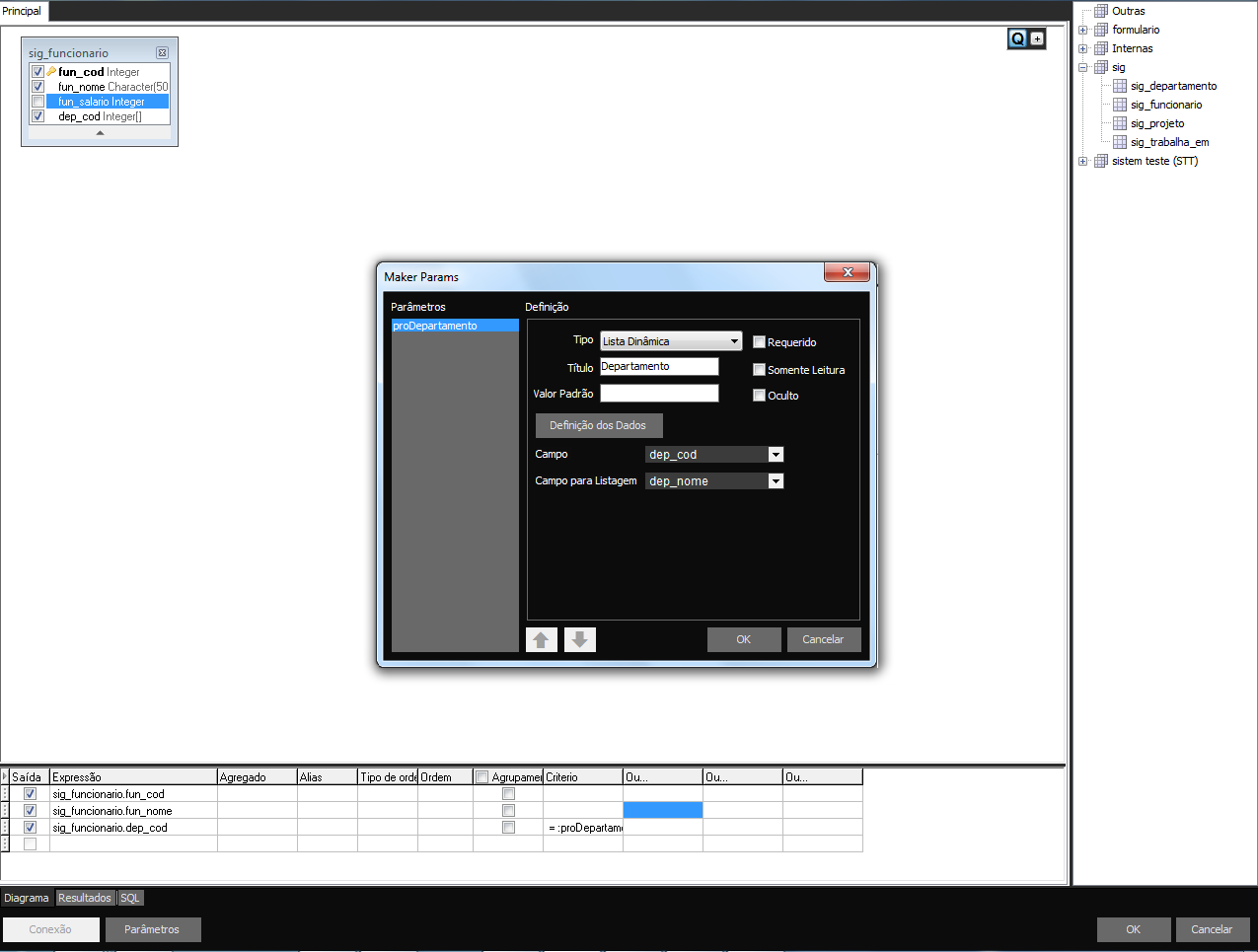Click the move parameter down arrow button
This screenshot has height=952, width=1258.
click(580, 640)
